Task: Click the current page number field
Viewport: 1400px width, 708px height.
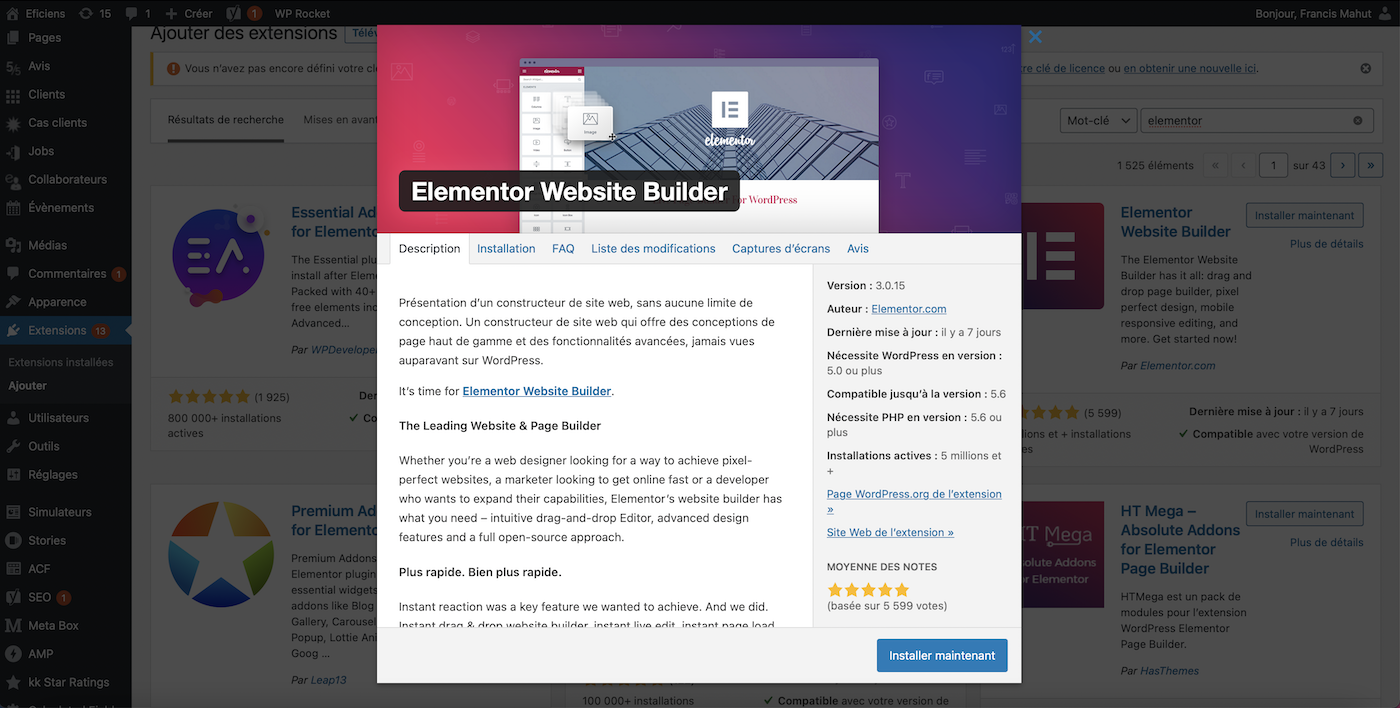Action: (1273, 166)
